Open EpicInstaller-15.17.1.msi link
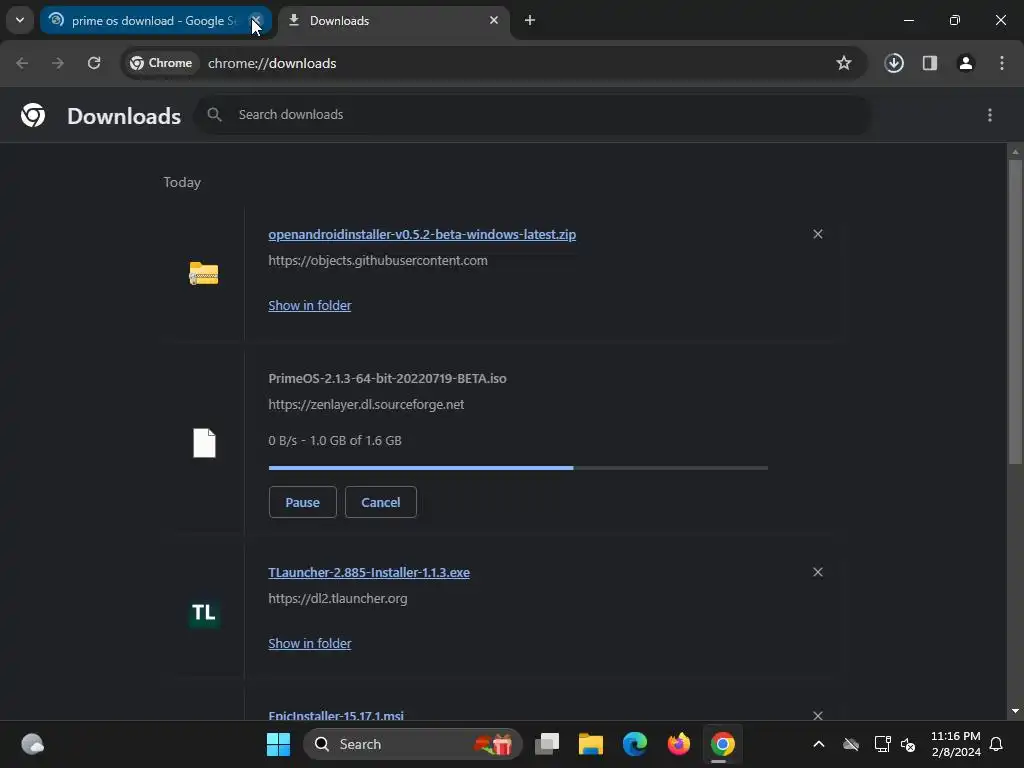 [x=336, y=716]
